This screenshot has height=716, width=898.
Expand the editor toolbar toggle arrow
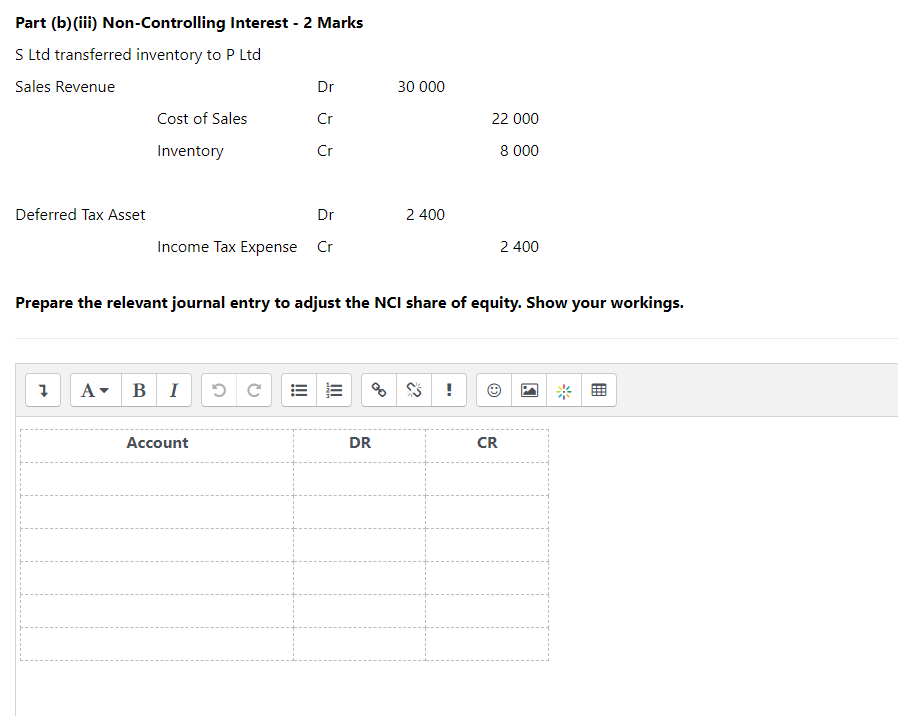click(43, 390)
